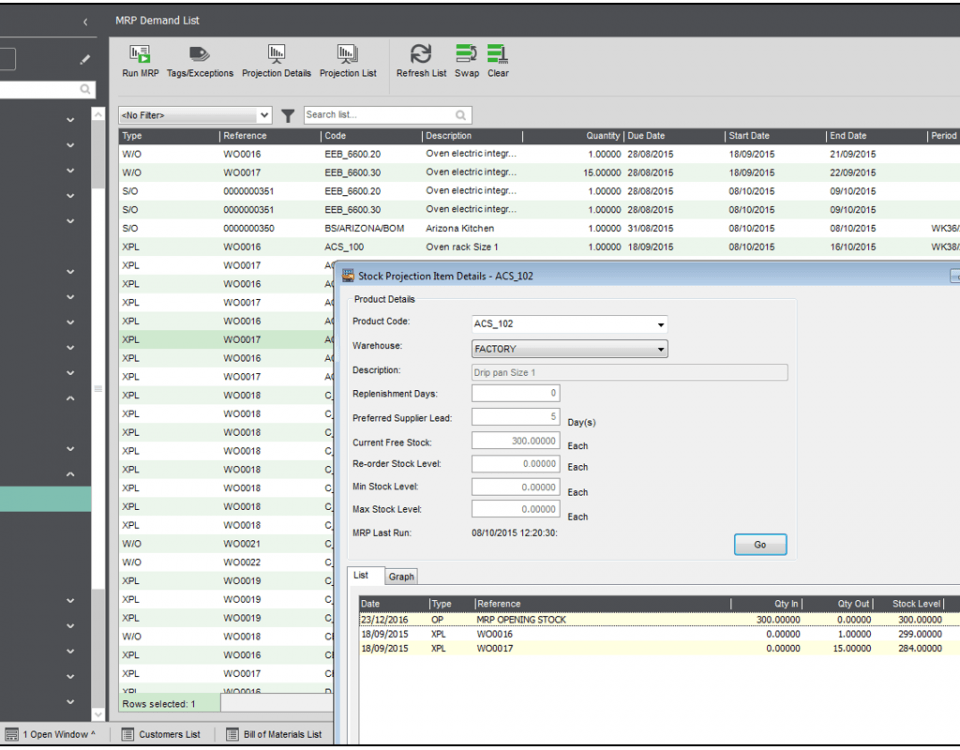The height and width of the screenshot is (750, 960).
Task: Open the 1 Open Window menu
Action: click(51, 734)
